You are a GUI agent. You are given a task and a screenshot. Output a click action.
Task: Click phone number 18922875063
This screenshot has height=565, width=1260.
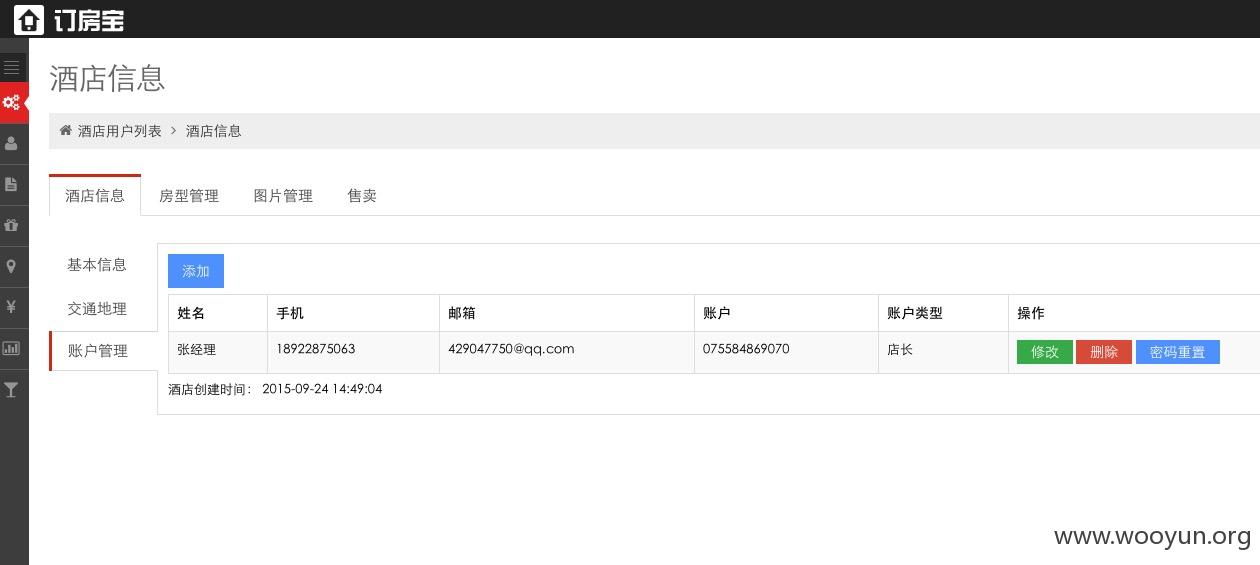point(316,349)
